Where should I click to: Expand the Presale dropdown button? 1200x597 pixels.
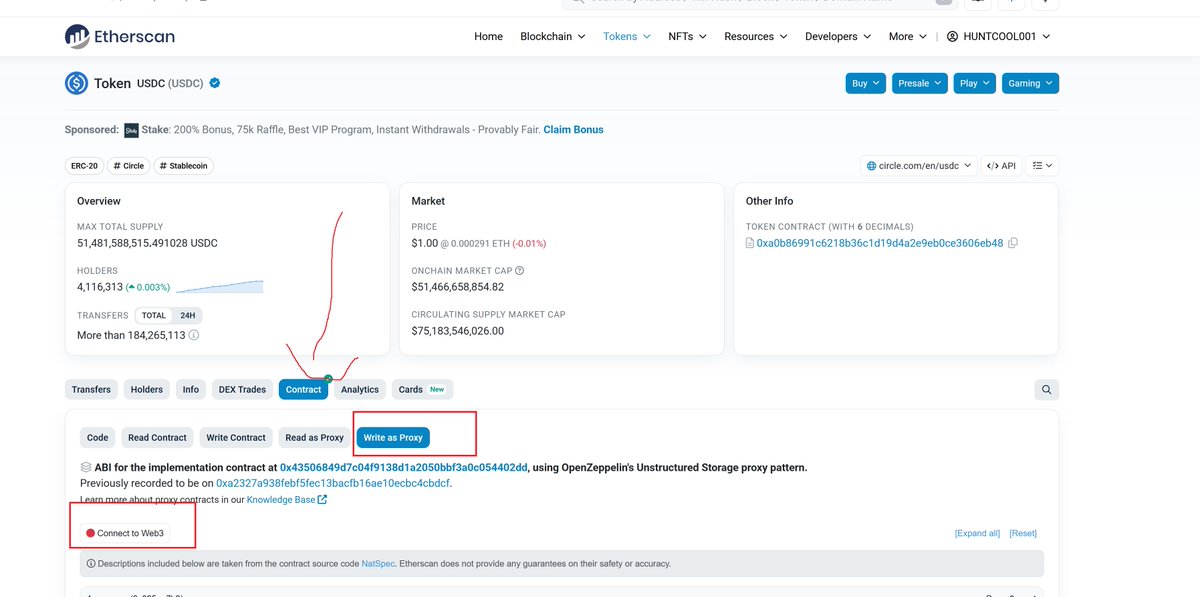pyautogui.click(x=919, y=83)
